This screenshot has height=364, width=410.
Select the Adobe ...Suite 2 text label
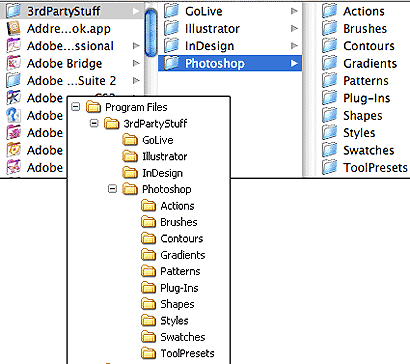coord(71,81)
